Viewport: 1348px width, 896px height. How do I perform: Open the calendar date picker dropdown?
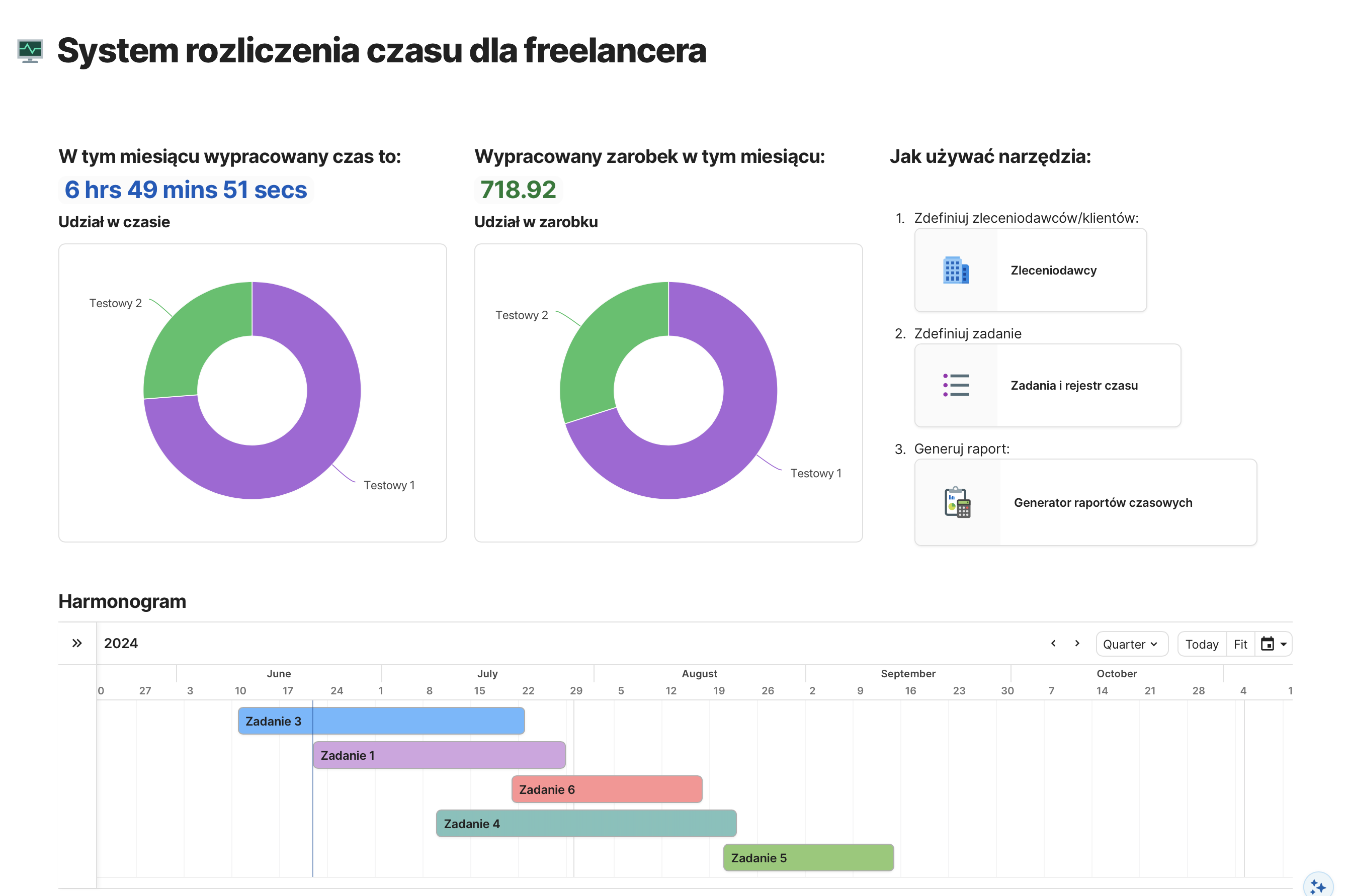coord(1274,644)
